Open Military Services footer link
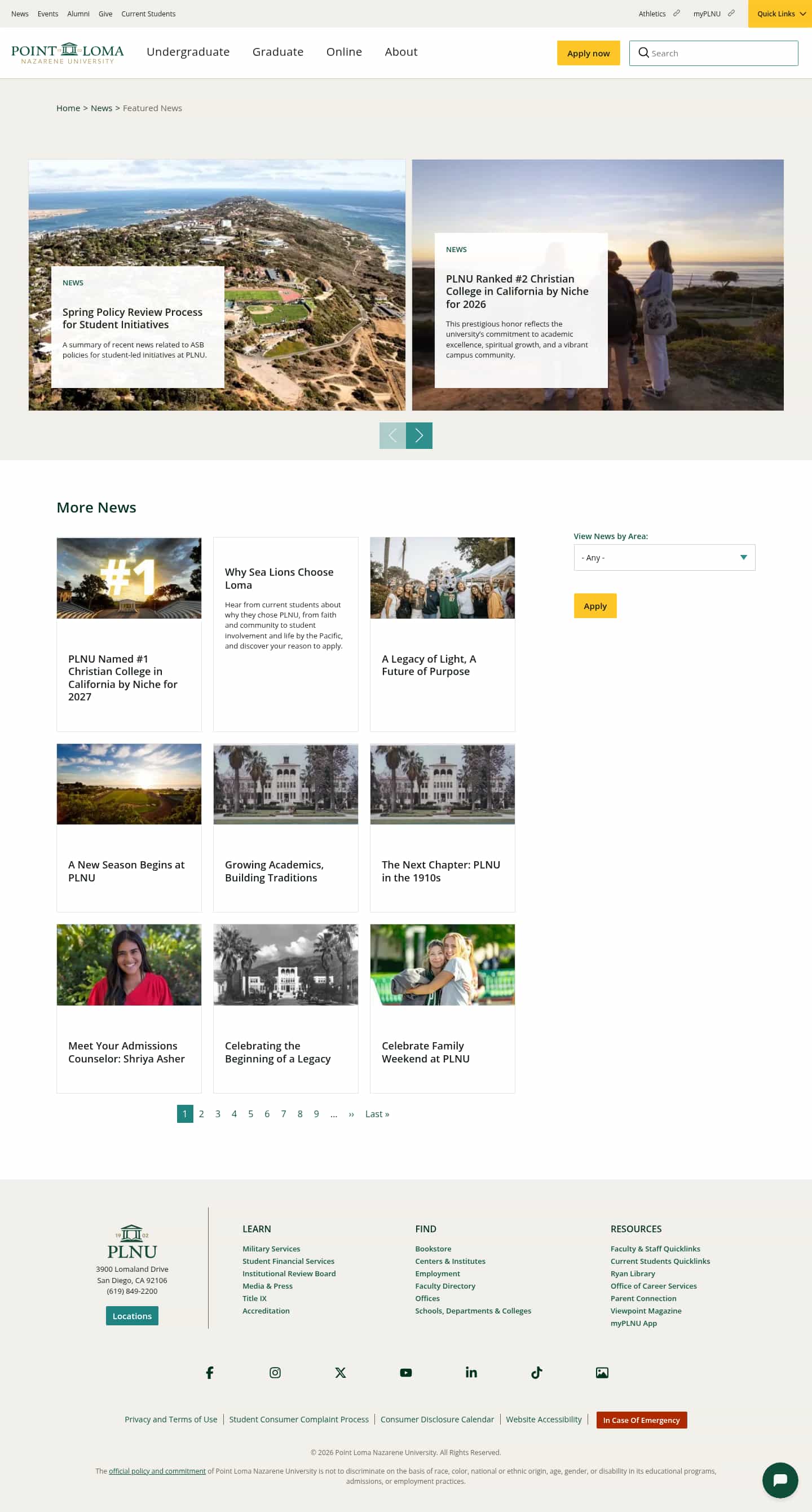Image resolution: width=812 pixels, height=1512 pixels. tap(271, 1249)
